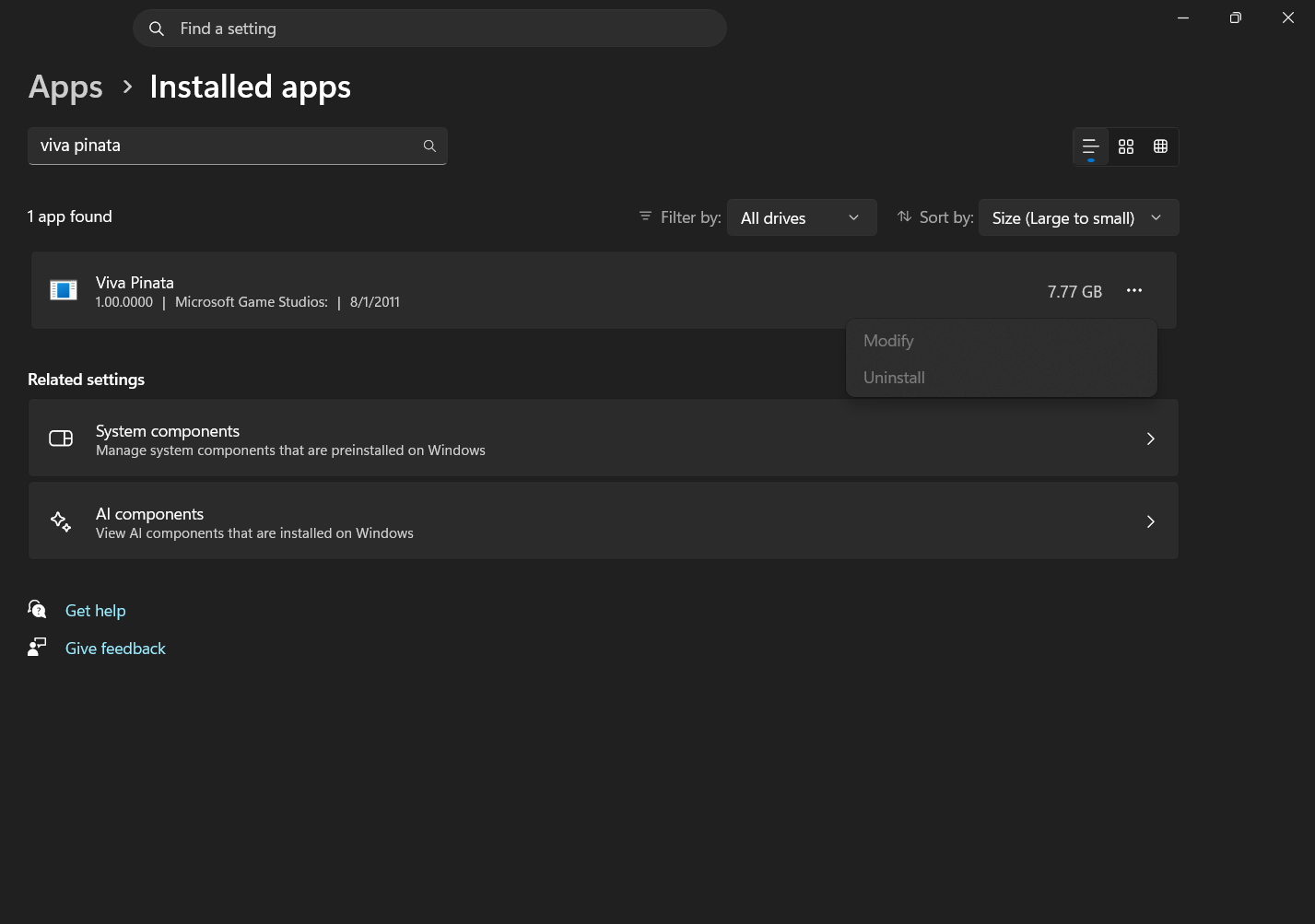Image resolution: width=1315 pixels, height=924 pixels.
Task: Click the Viva Pinata app icon
Action: (64, 290)
